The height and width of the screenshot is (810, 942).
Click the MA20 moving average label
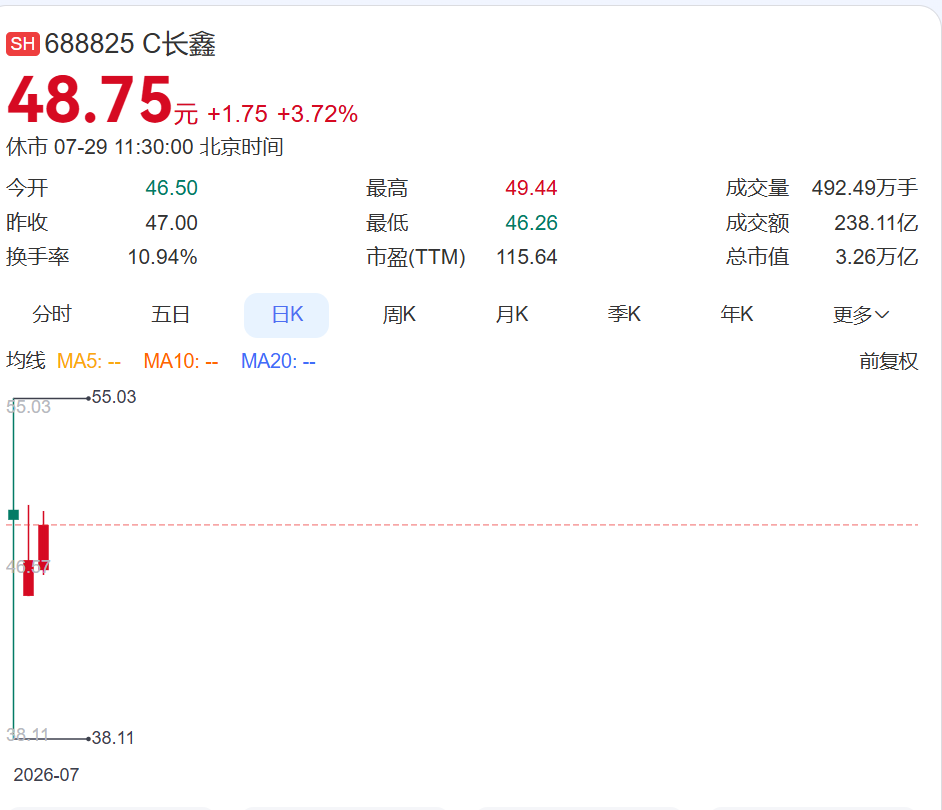(x=278, y=361)
